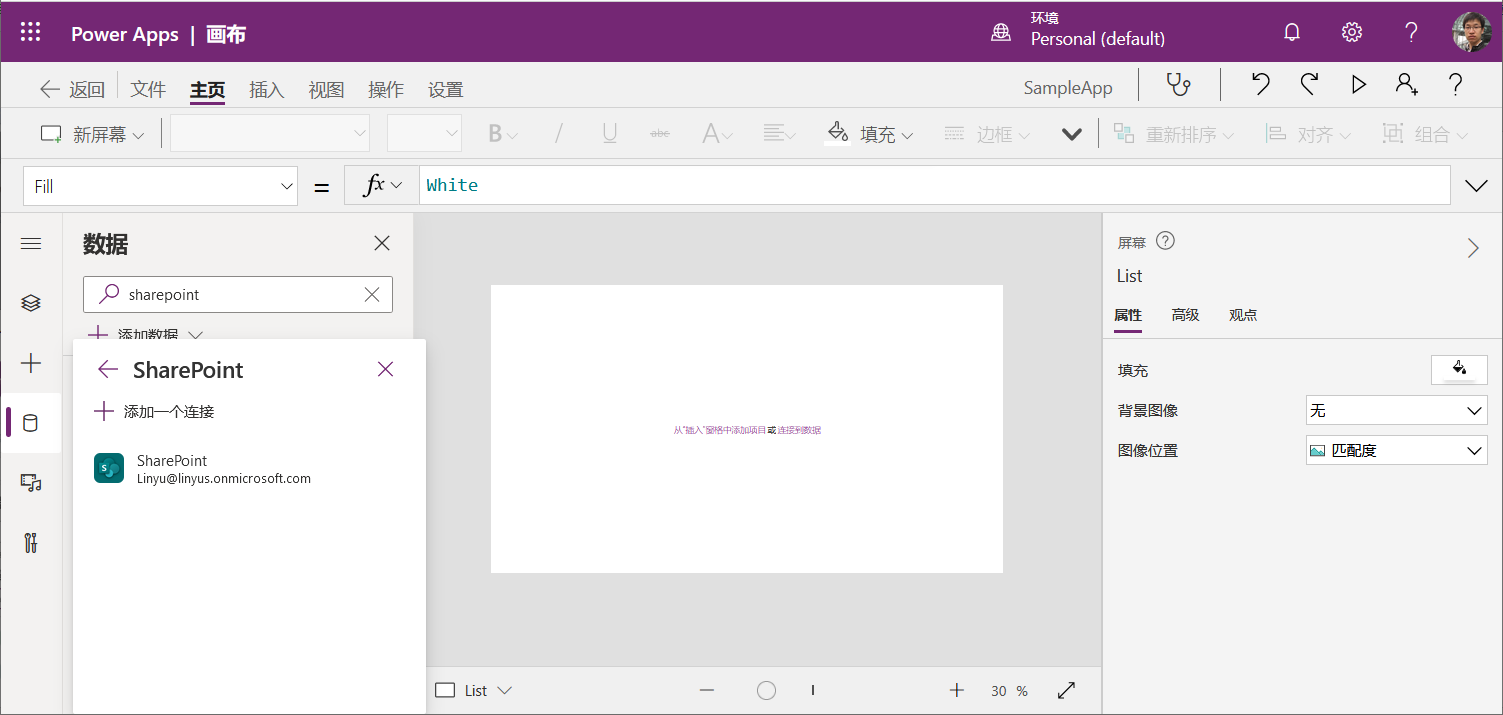Image resolution: width=1503 pixels, height=715 pixels.
Task: Toggle underline formatting
Action: [x=609, y=133]
